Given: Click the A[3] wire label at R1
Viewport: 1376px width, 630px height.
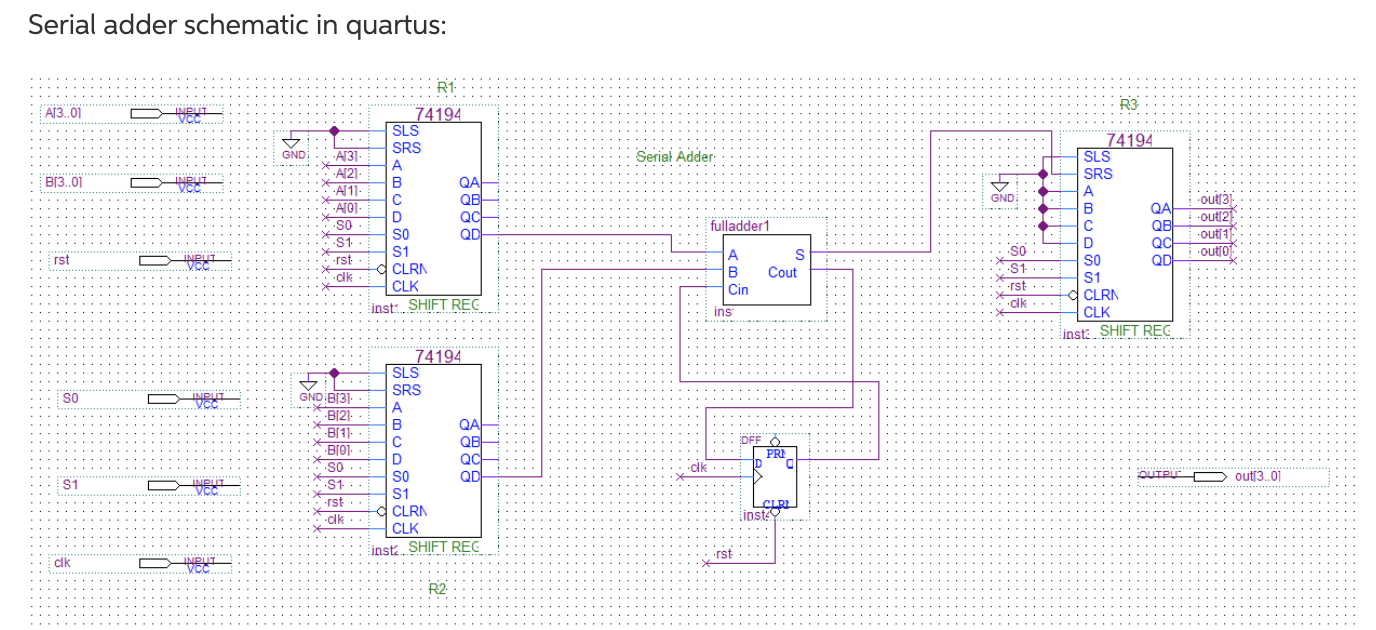Looking at the screenshot, I should (x=346, y=157).
